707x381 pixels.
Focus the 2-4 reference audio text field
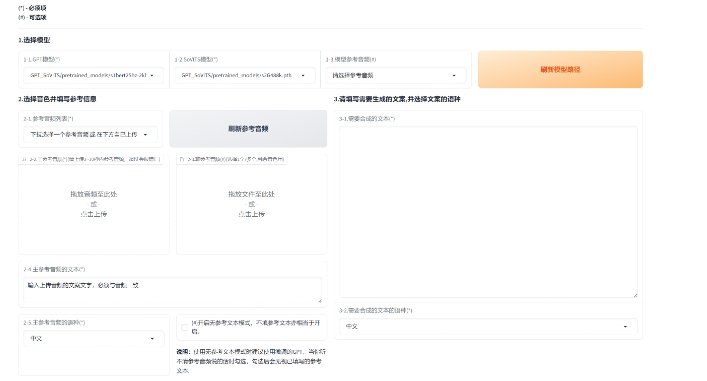click(x=172, y=290)
